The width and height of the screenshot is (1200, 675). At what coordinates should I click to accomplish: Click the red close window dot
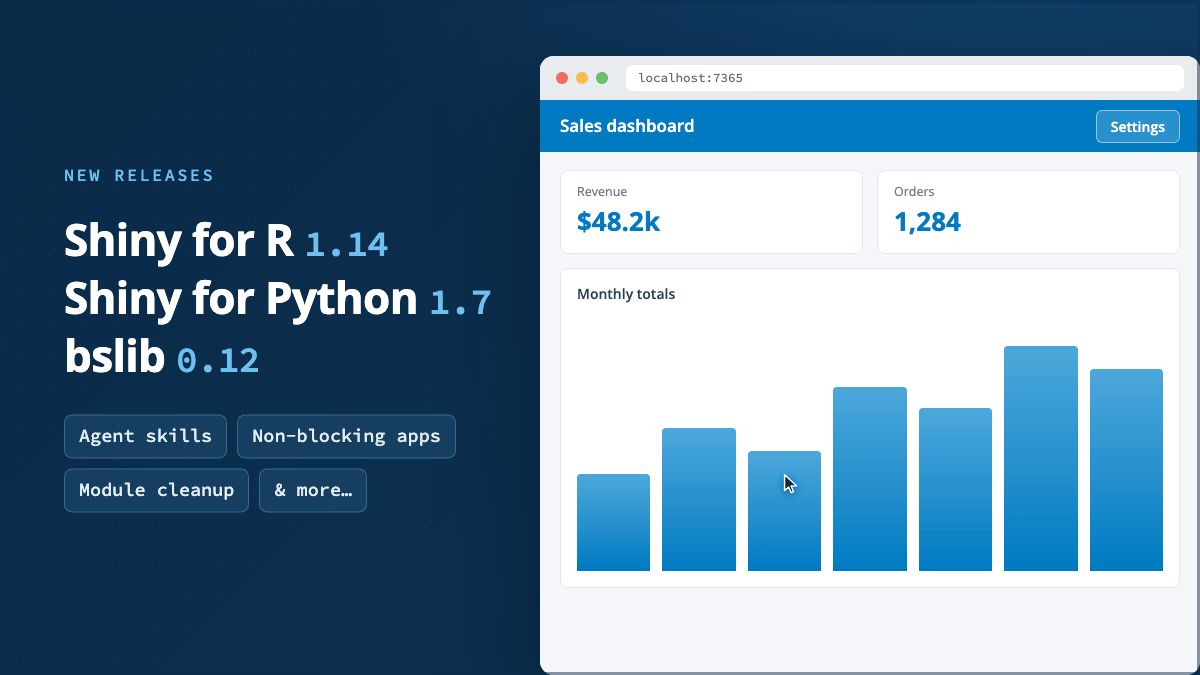[562, 78]
